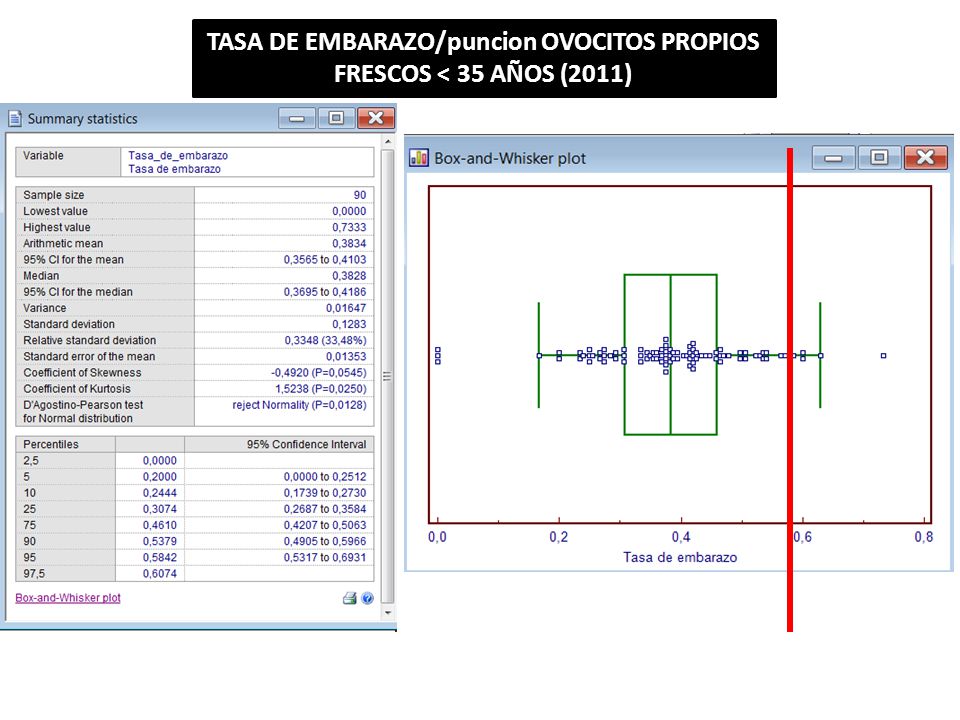Viewport: 960px width, 720px height.
Task: Select the Sample size value 90
Action: click(359, 195)
